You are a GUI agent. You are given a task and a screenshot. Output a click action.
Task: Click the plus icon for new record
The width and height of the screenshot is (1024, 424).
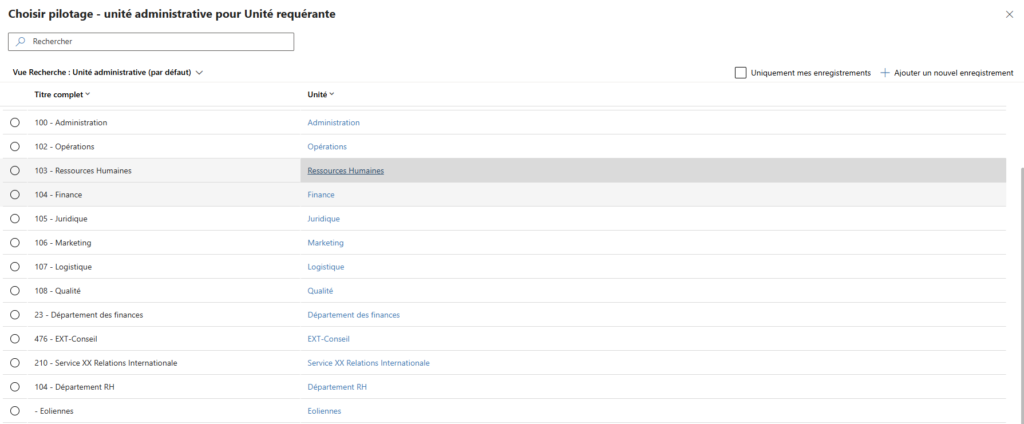tap(885, 73)
